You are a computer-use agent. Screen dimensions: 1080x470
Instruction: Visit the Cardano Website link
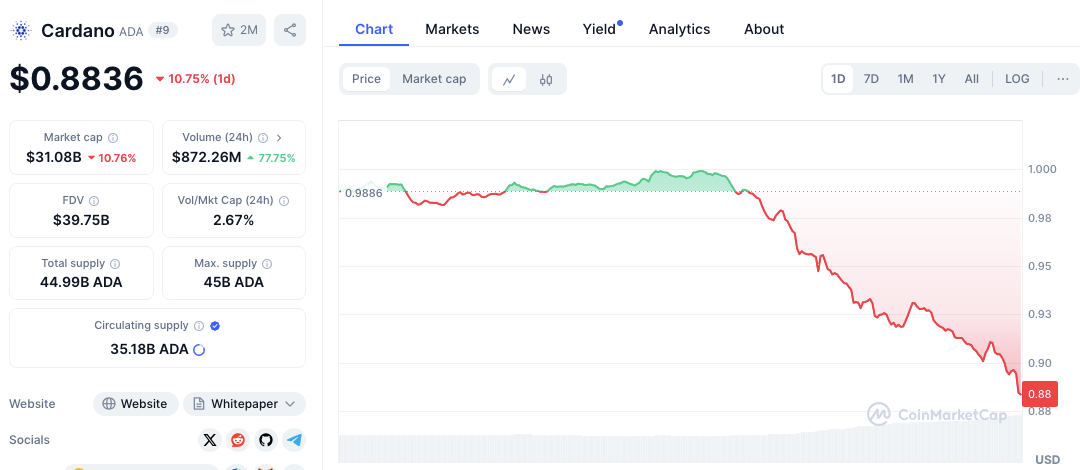[135, 404]
